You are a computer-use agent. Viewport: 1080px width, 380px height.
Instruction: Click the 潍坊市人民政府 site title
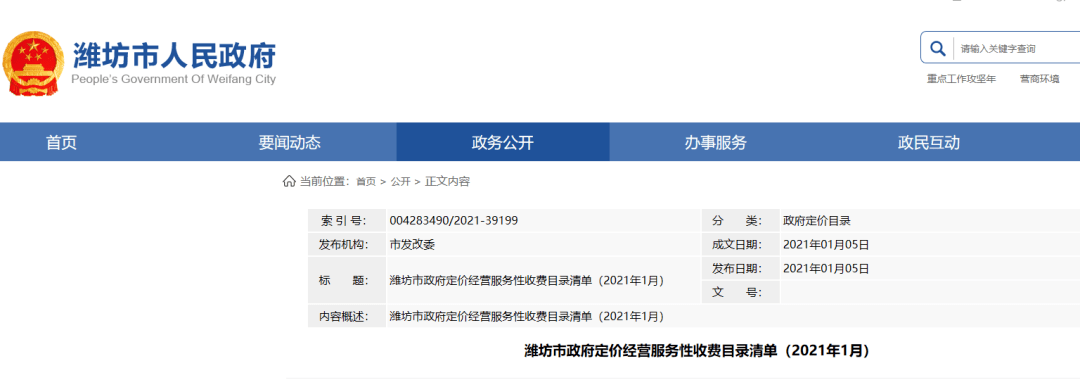pos(174,54)
